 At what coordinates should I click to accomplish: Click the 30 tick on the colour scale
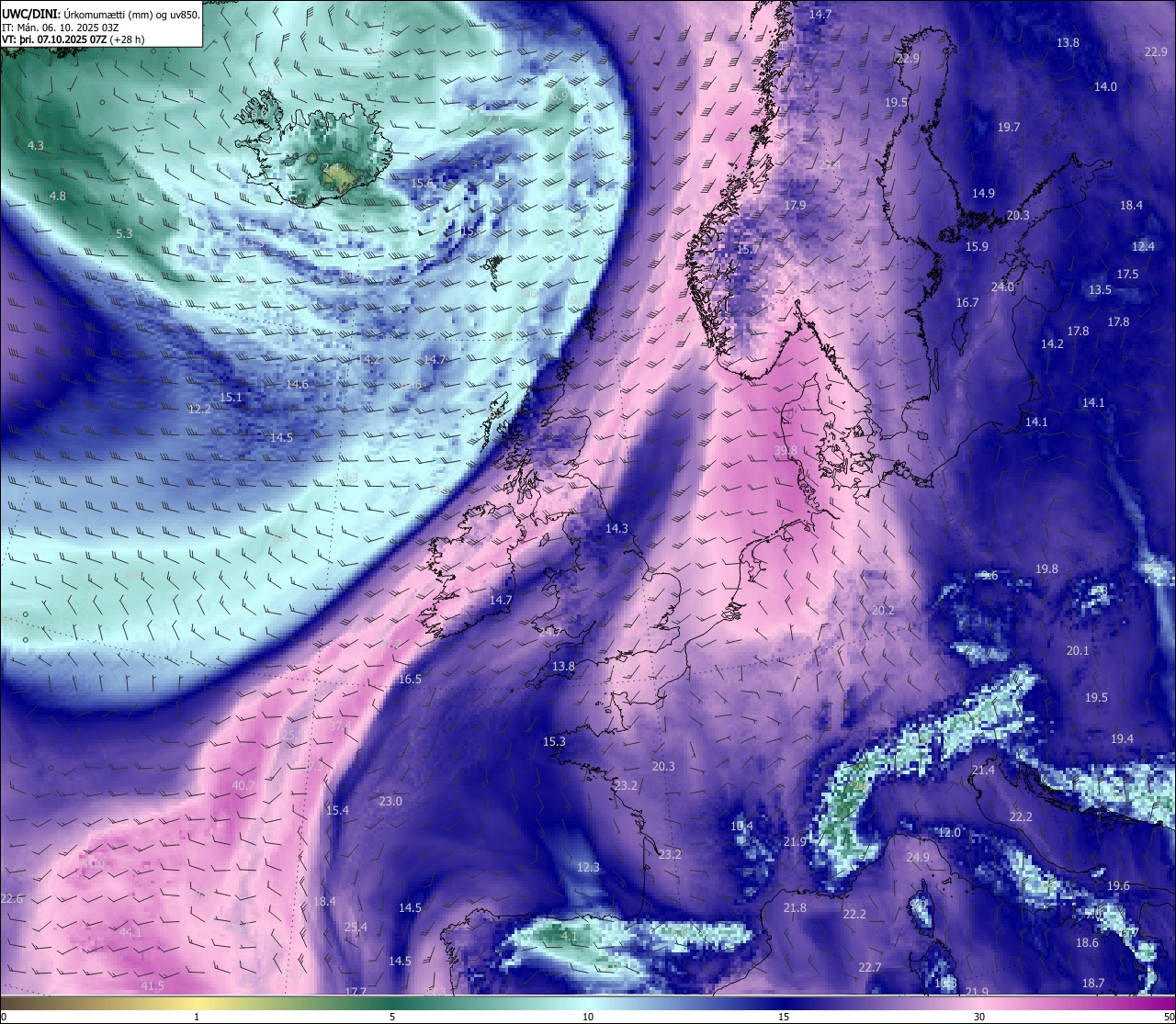click(979, 1017)
